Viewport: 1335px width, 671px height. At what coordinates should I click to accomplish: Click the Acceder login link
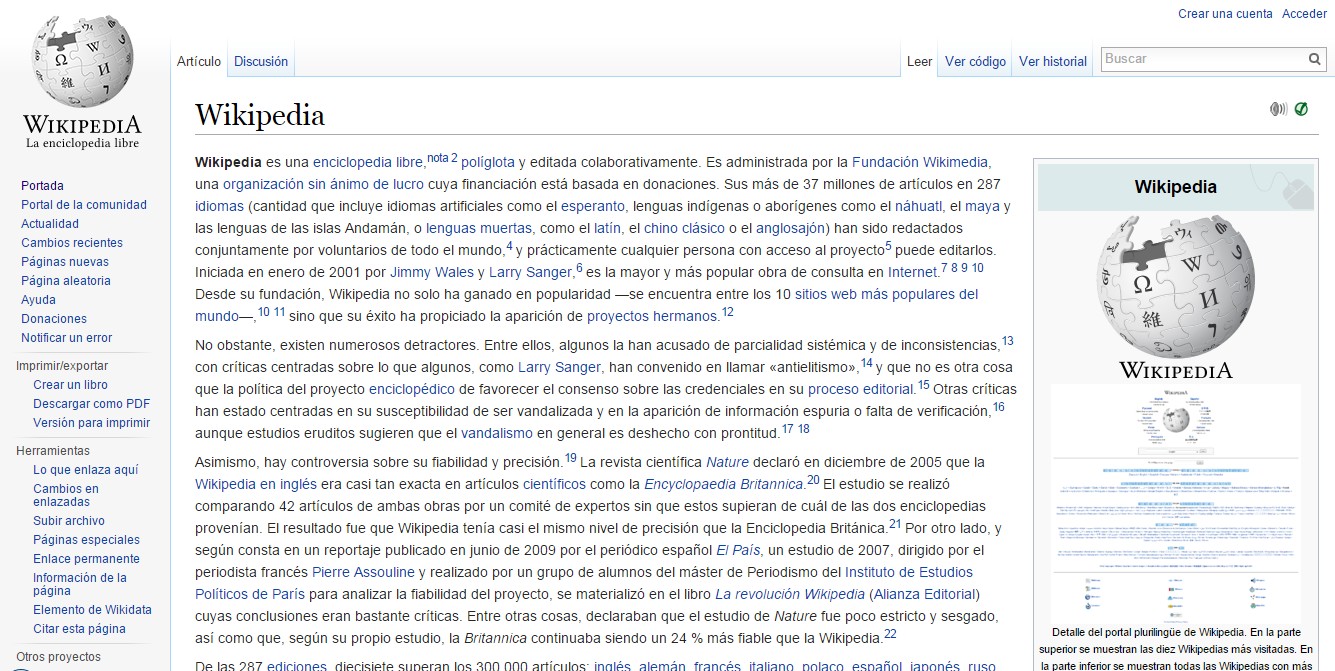point(1304,14)
